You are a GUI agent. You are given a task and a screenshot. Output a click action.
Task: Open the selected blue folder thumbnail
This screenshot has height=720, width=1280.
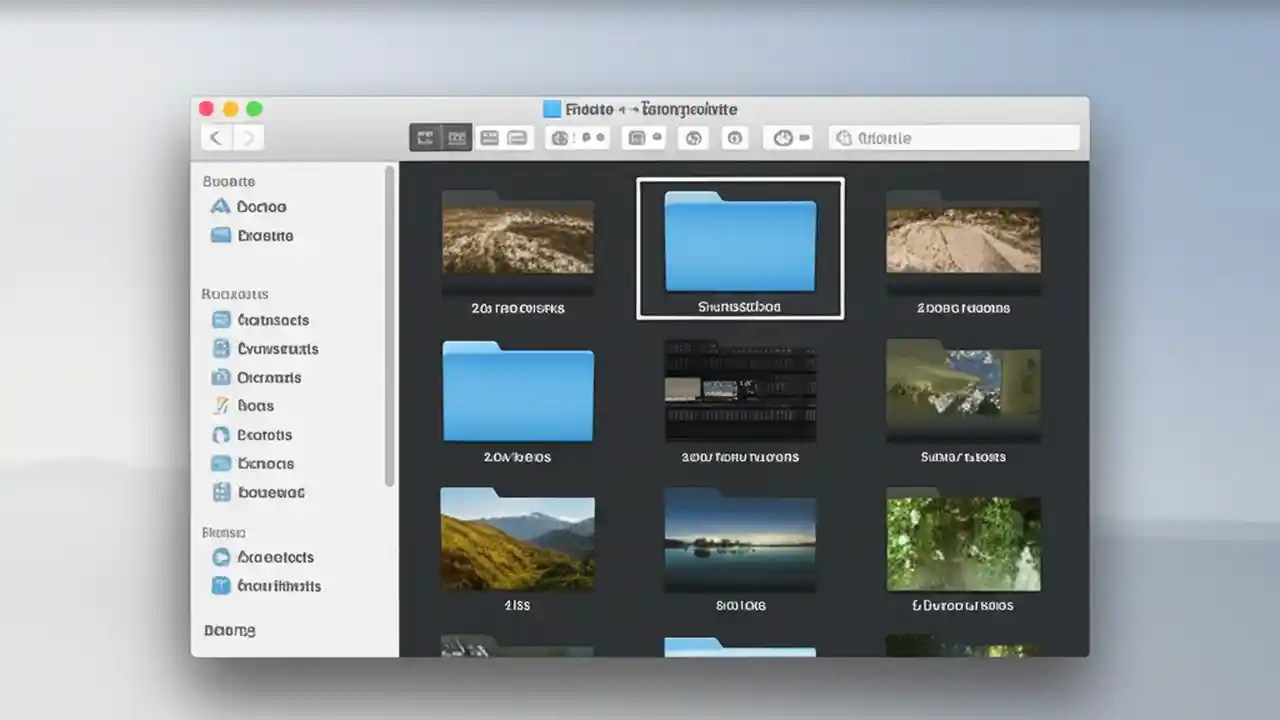coord(740,243)
